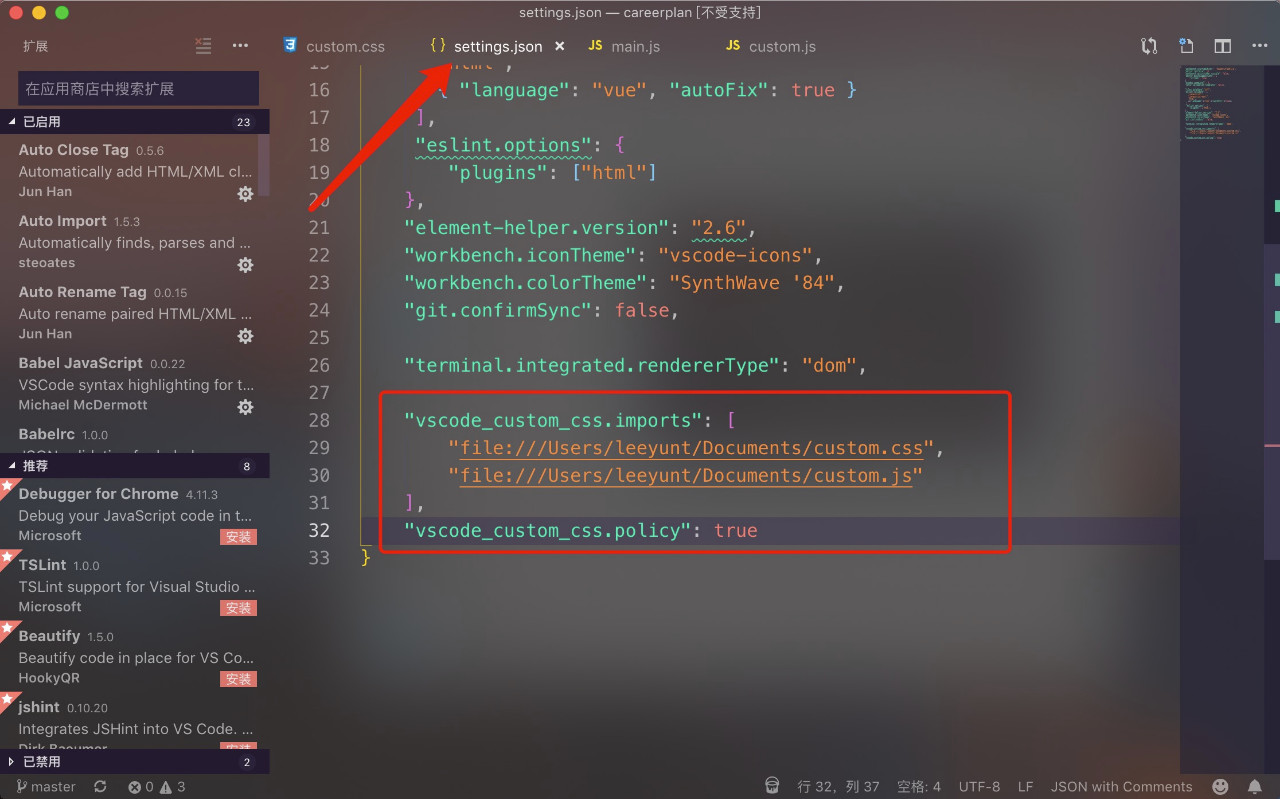Open settings UI file icon
This screenshot has width=1280, height=799.
1186,46
